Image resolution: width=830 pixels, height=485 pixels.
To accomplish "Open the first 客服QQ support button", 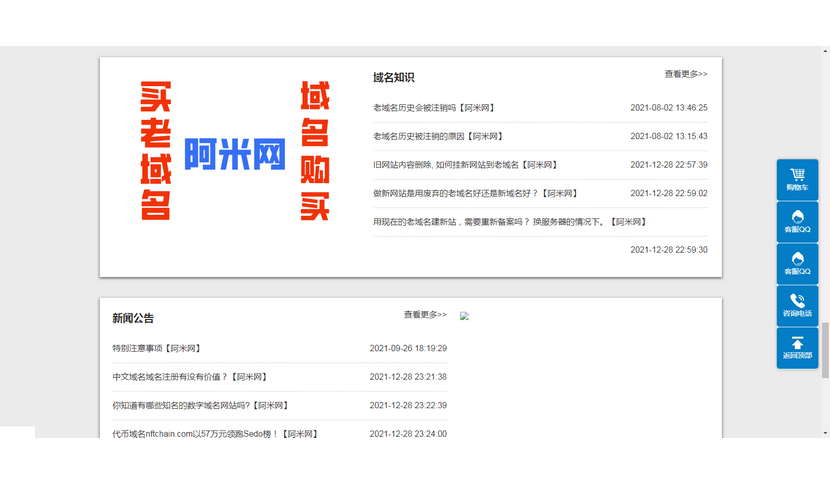I will [797, 222].
